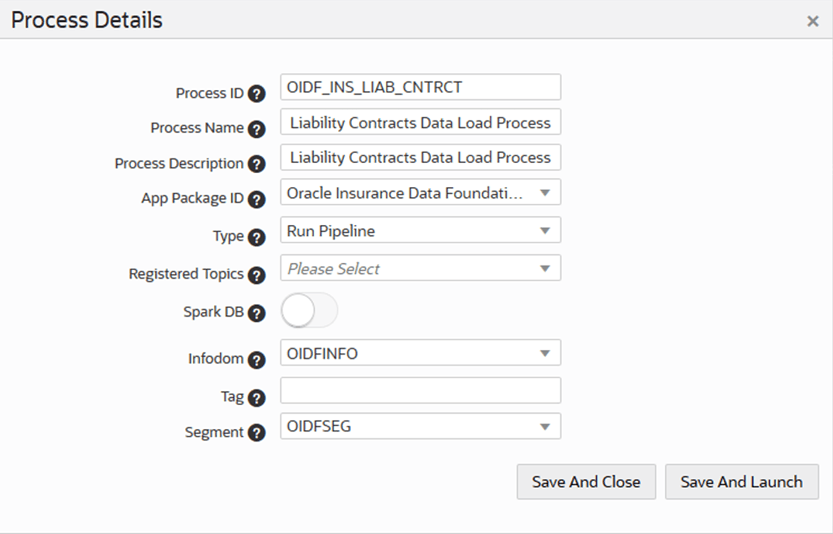Click the help icon next to Process Name
833x534 pixels.
click(x=257, y=129)
